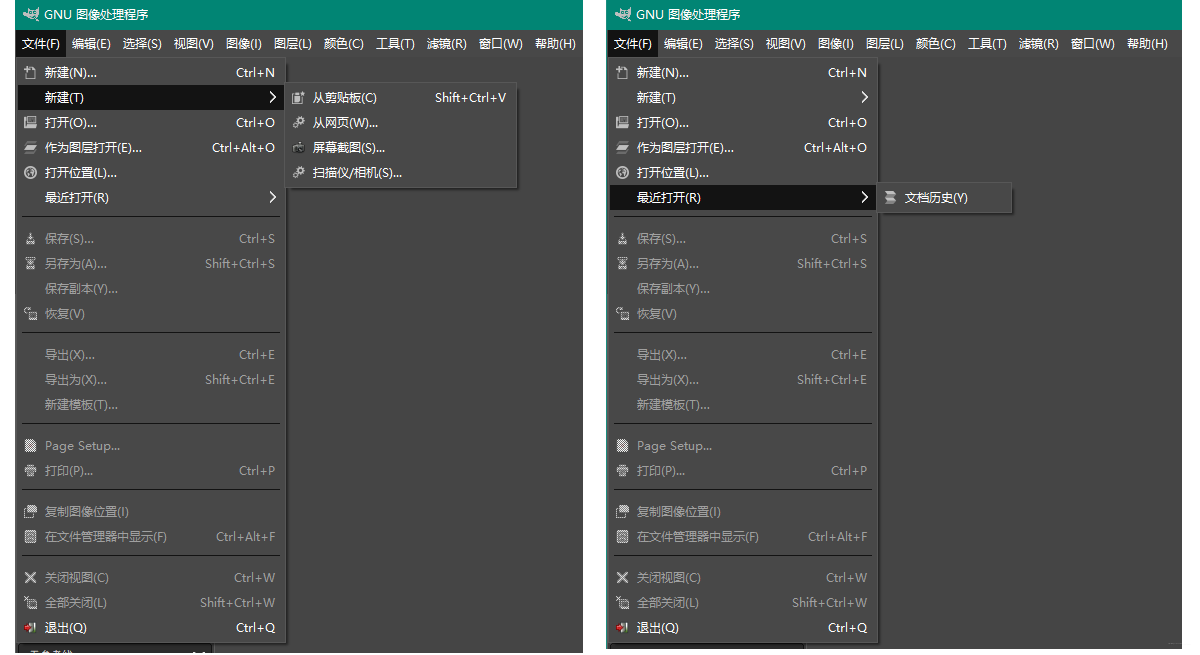Viewport: 1200px width, 655px height.
Task: Click save-as icon beside 另存为(A) in right window
Action: click(x=622, y=263)
